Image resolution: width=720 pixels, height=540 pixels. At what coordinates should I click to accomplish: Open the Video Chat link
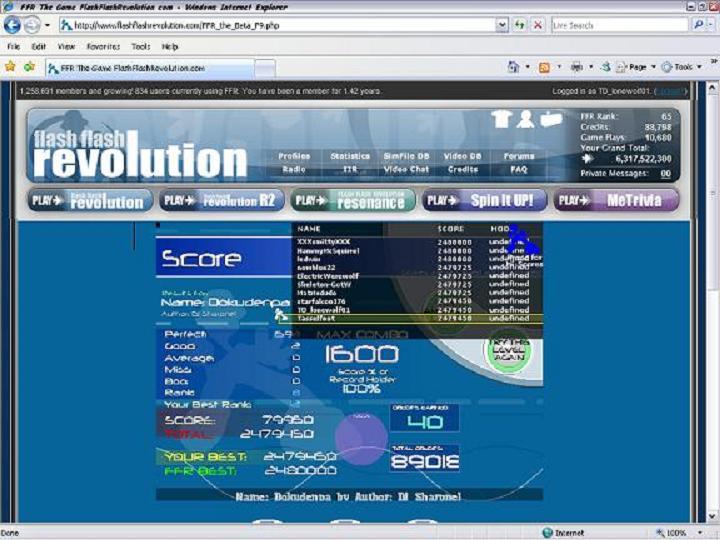click(406, 169)
